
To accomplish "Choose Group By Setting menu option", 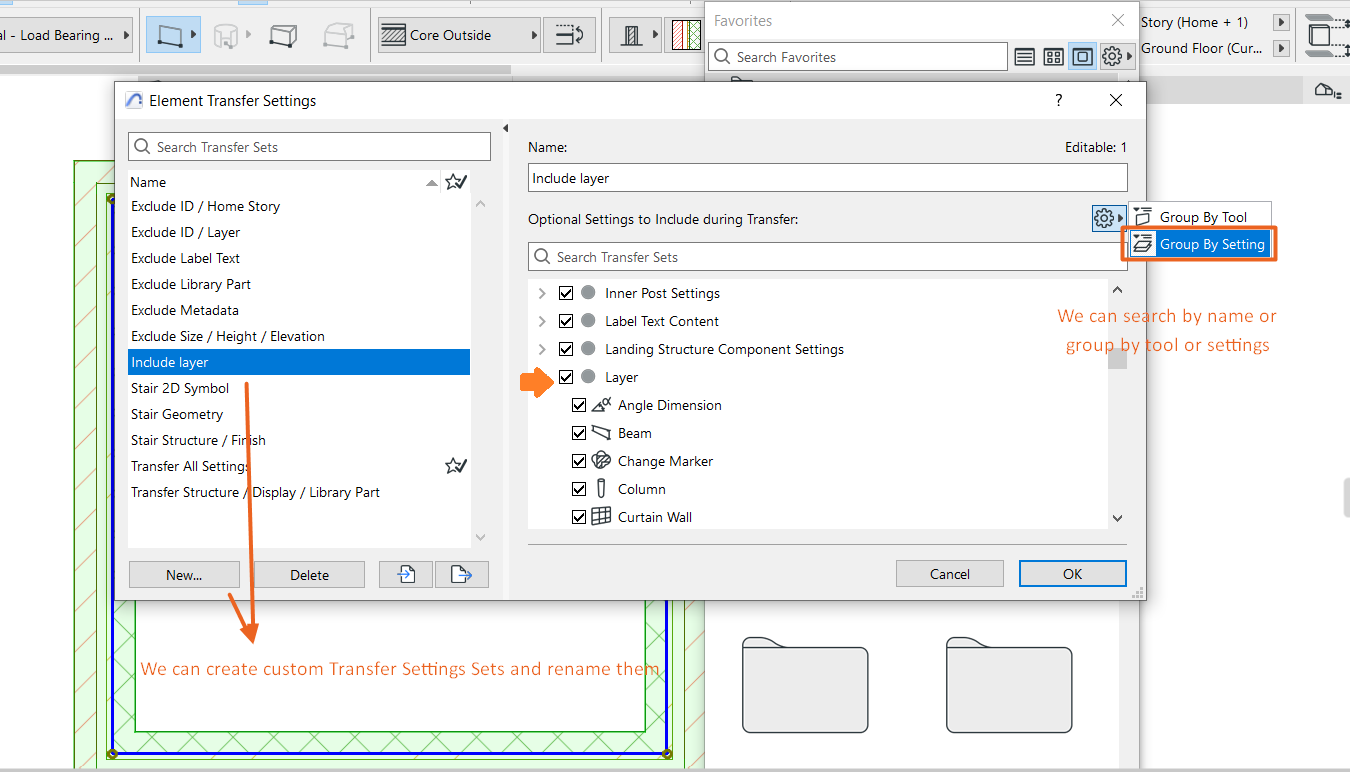I will point(1201,244).
